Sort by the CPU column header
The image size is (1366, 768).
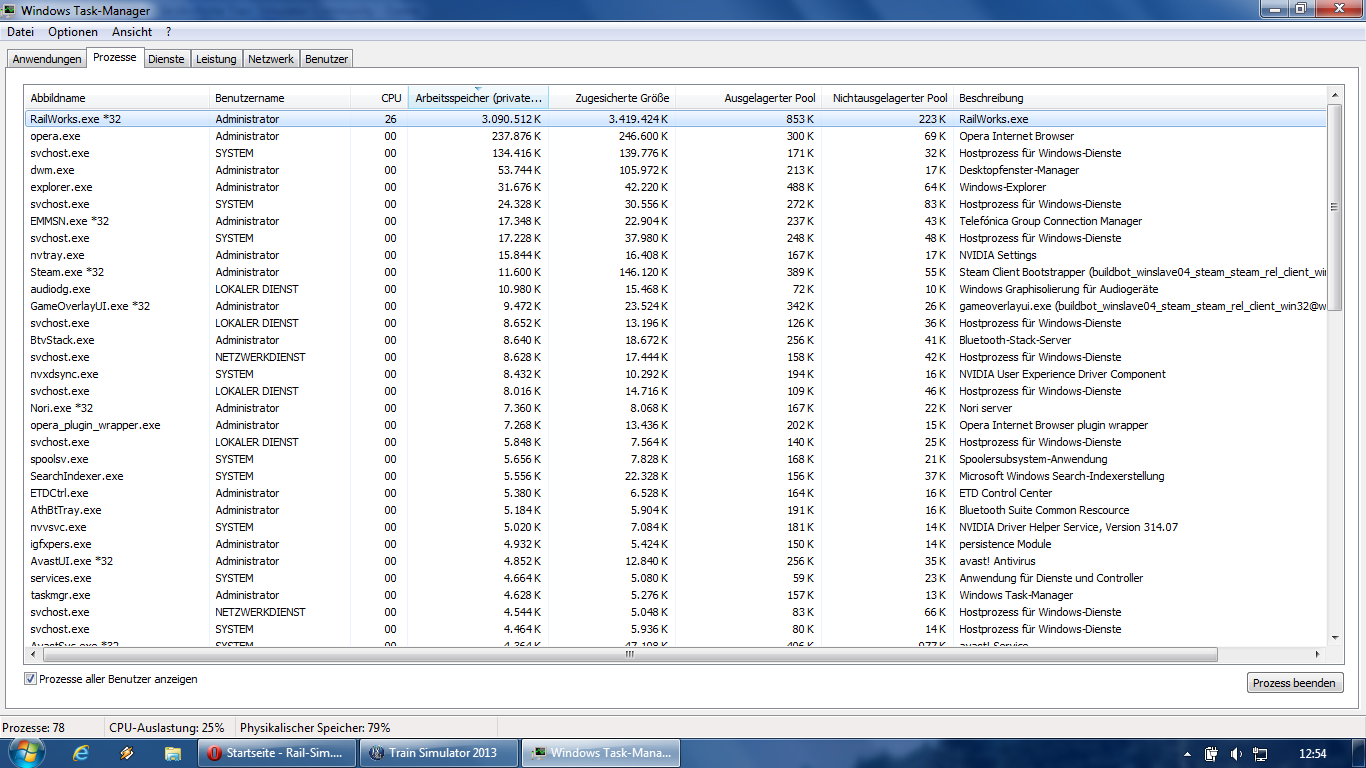click(x=379, y=98)
